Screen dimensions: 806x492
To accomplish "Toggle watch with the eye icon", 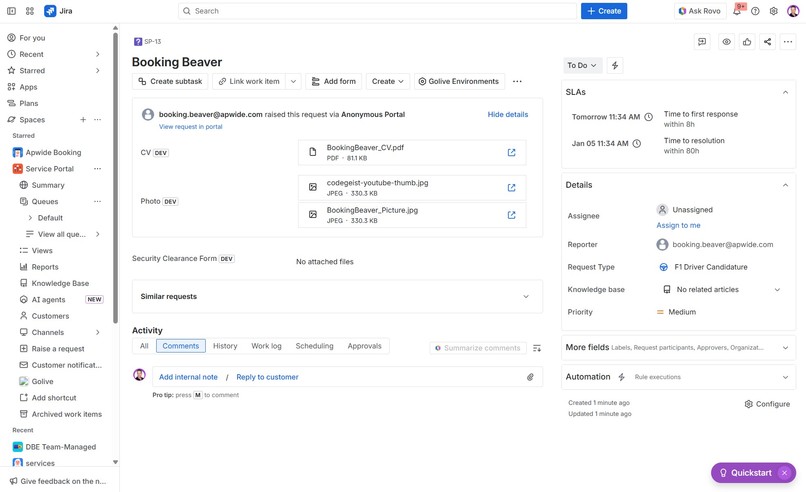I will pyautogui.click(x=726, y=42).
